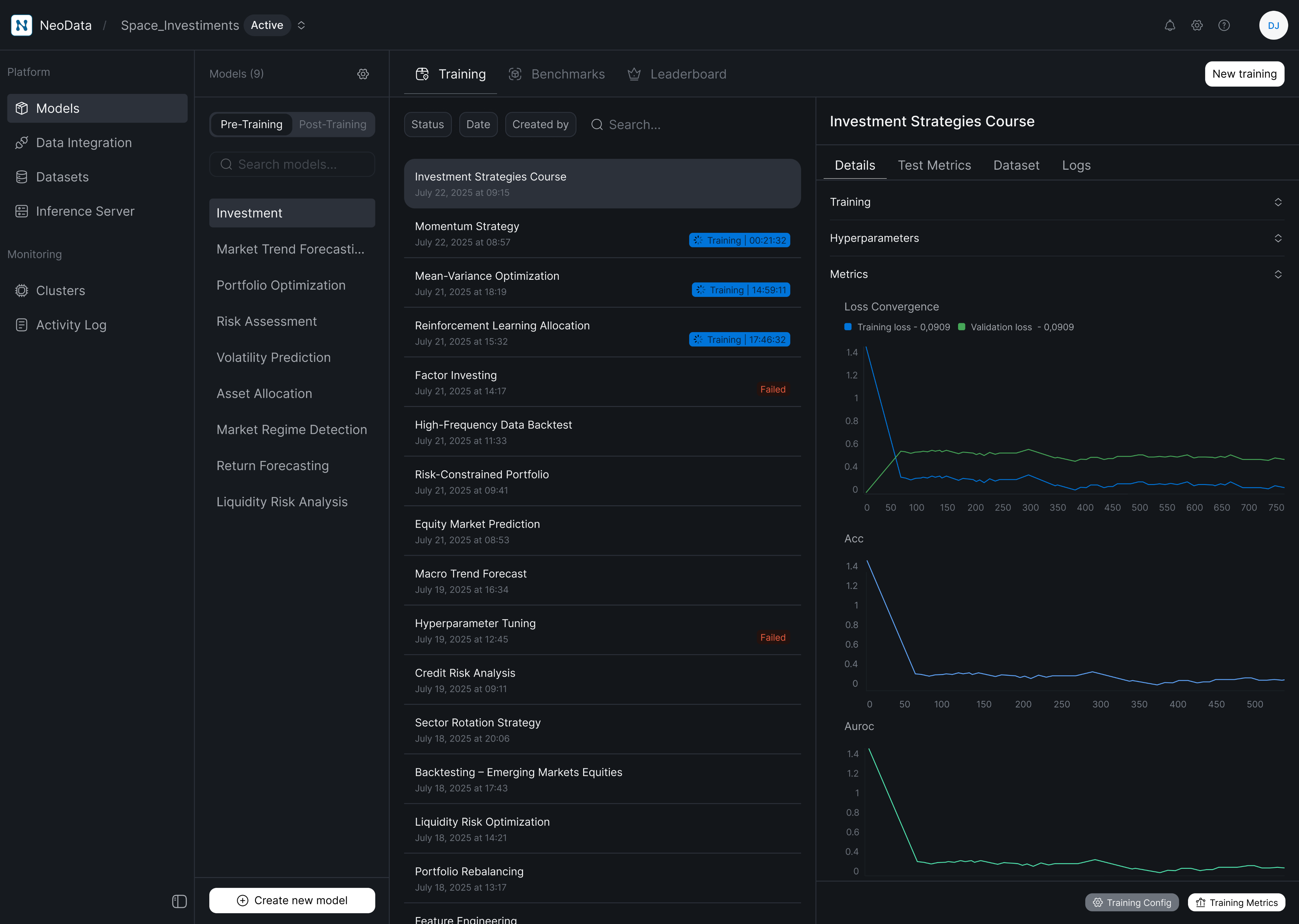The height and width of the screenshot is (924, 1299).
Task: Open settings via top-bar gear icon
Action: tap(1197, 26)
